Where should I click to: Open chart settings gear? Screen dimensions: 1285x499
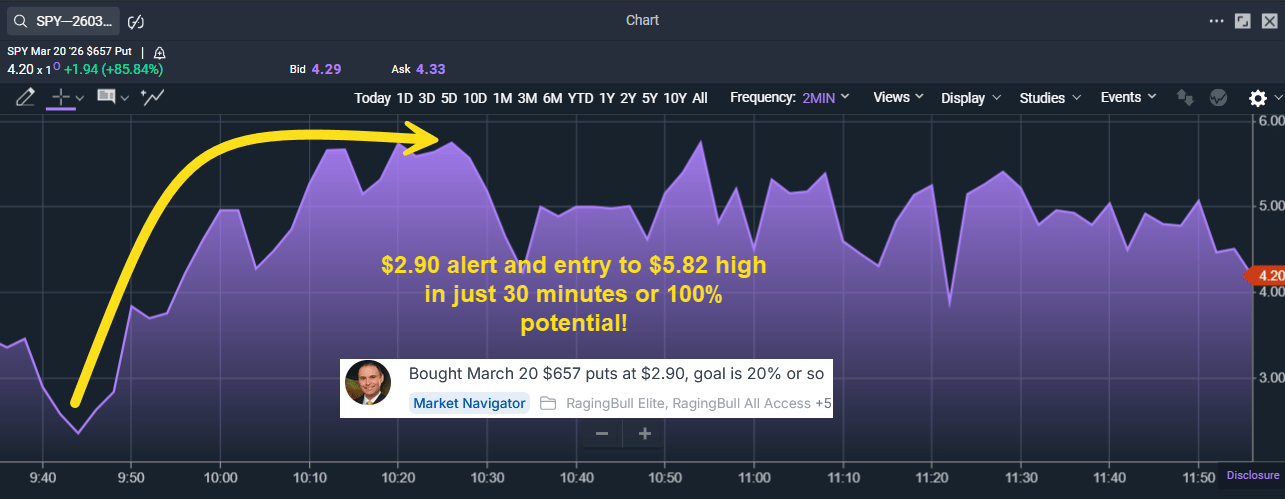click(1257, 98)
